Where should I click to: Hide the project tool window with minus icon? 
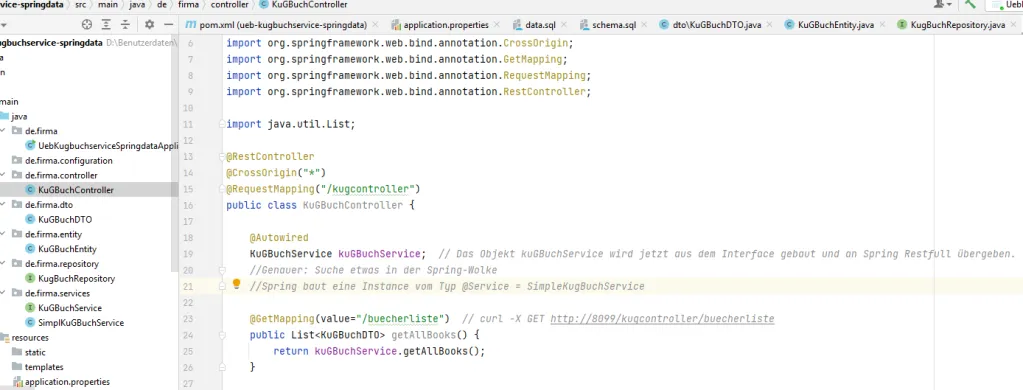(x=168, y=24)
